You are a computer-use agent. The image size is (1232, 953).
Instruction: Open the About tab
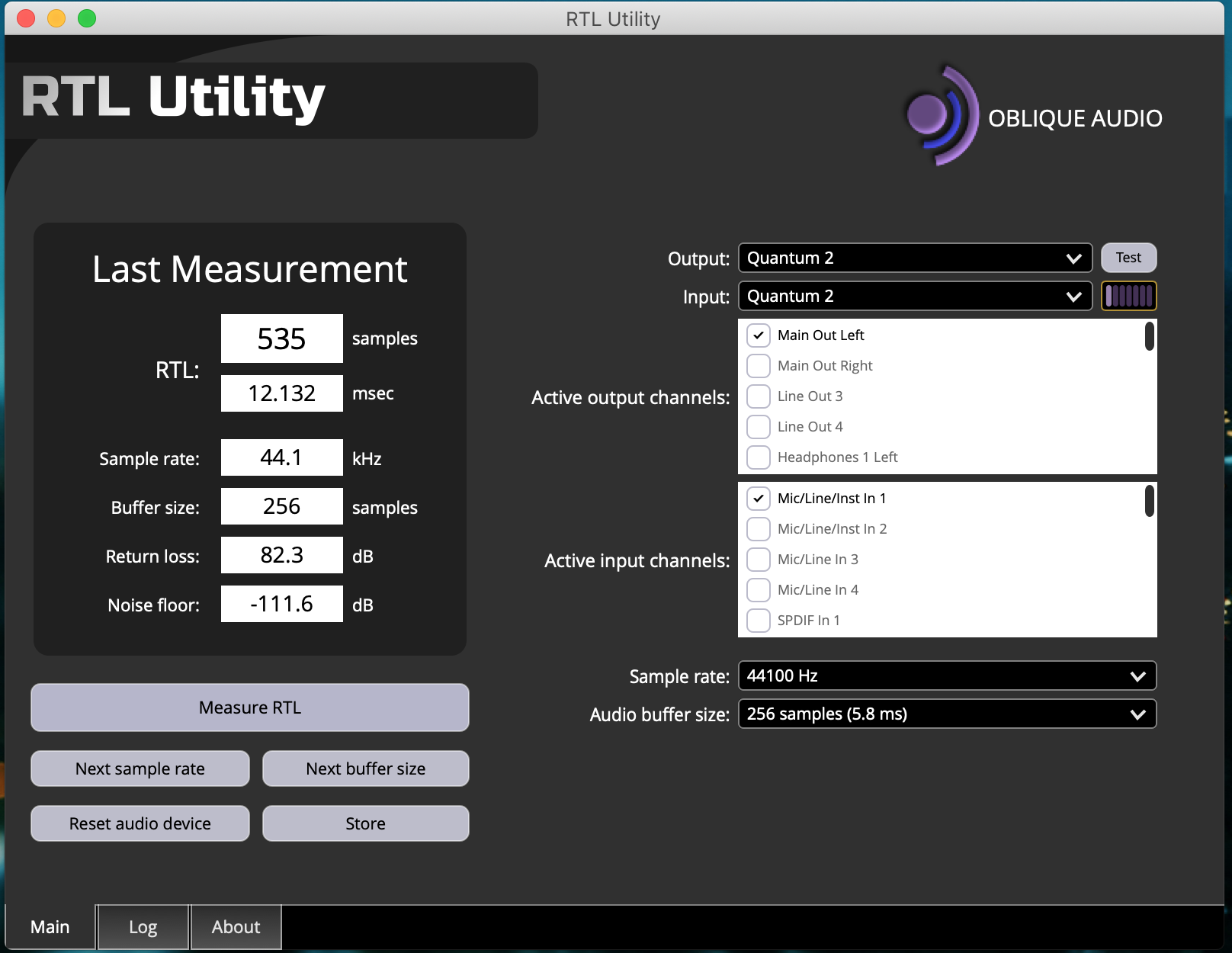(236, 927)
